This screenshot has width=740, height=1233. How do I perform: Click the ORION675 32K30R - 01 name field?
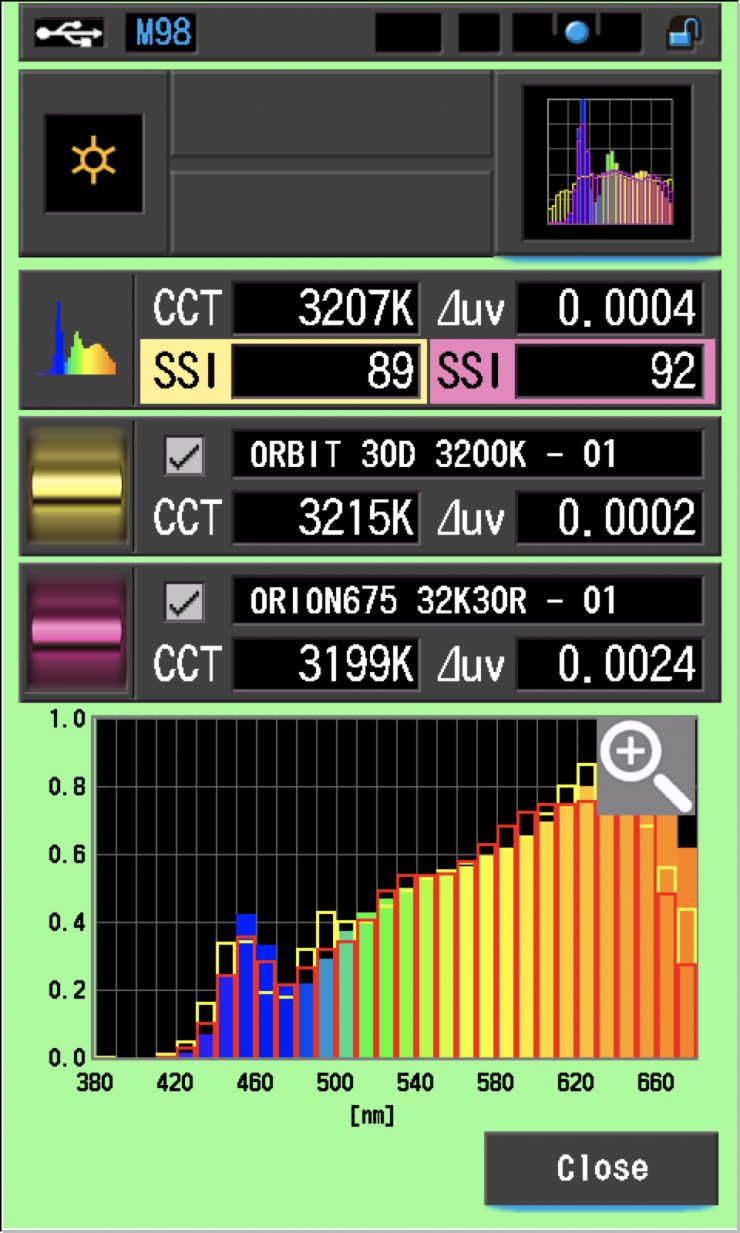point(466,602)
